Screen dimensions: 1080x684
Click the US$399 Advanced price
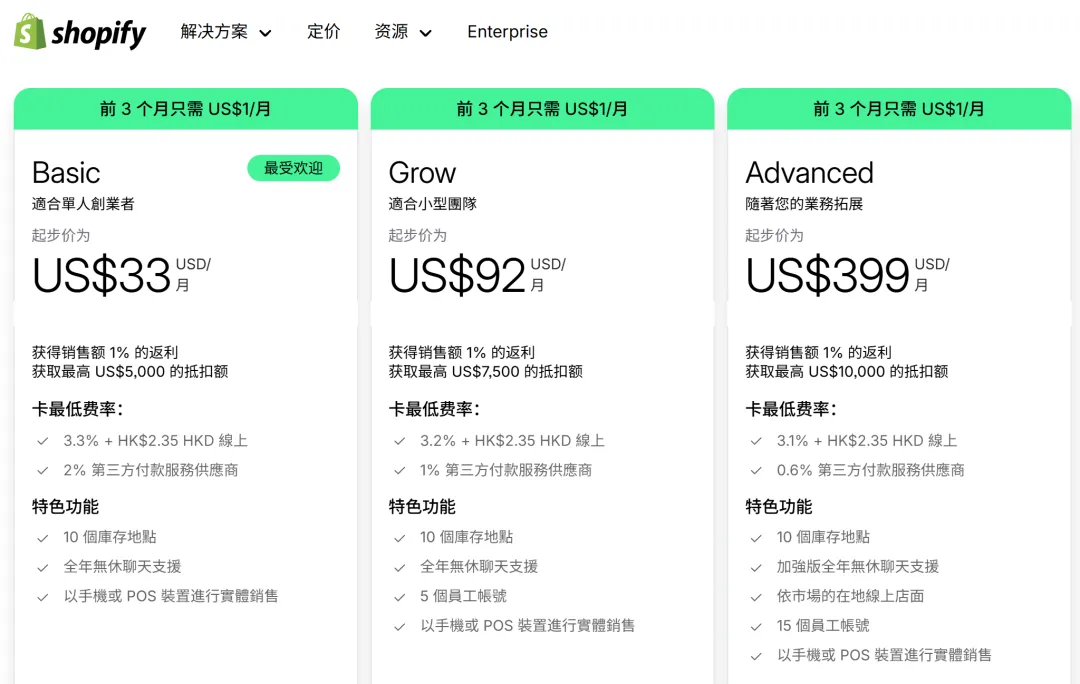point(827,276)
